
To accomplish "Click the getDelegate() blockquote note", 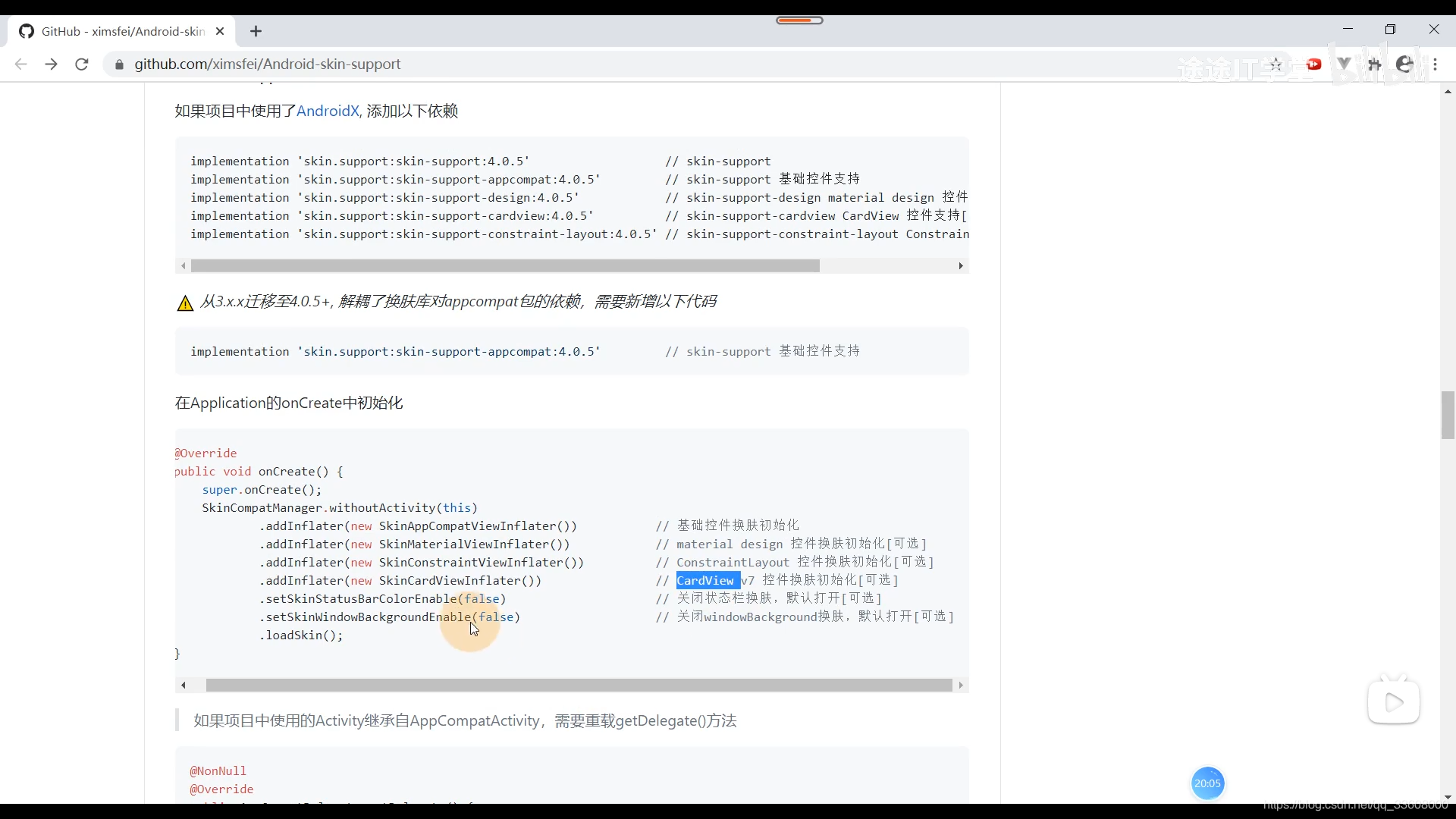I will pyautogui.click(x=465, y=720).
